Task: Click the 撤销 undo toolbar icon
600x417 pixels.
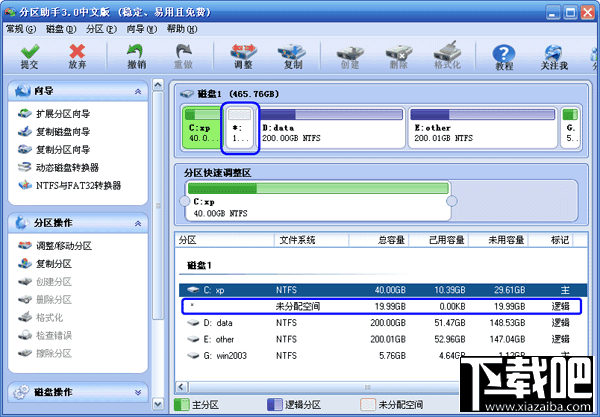Action: [136, 52]
